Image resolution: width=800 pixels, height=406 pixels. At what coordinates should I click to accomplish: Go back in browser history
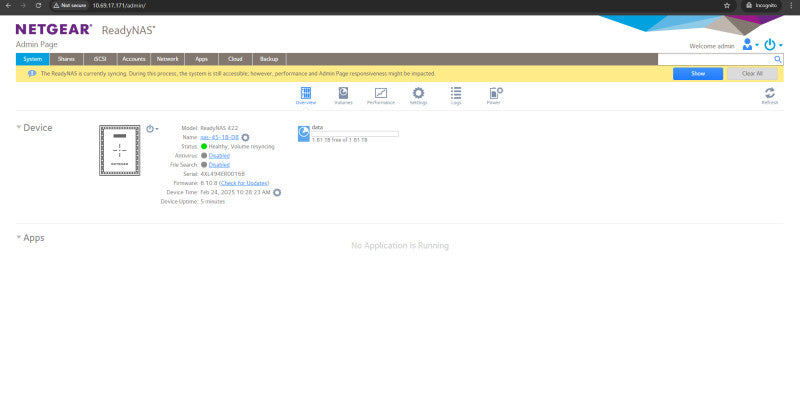[x=8, y=5]
